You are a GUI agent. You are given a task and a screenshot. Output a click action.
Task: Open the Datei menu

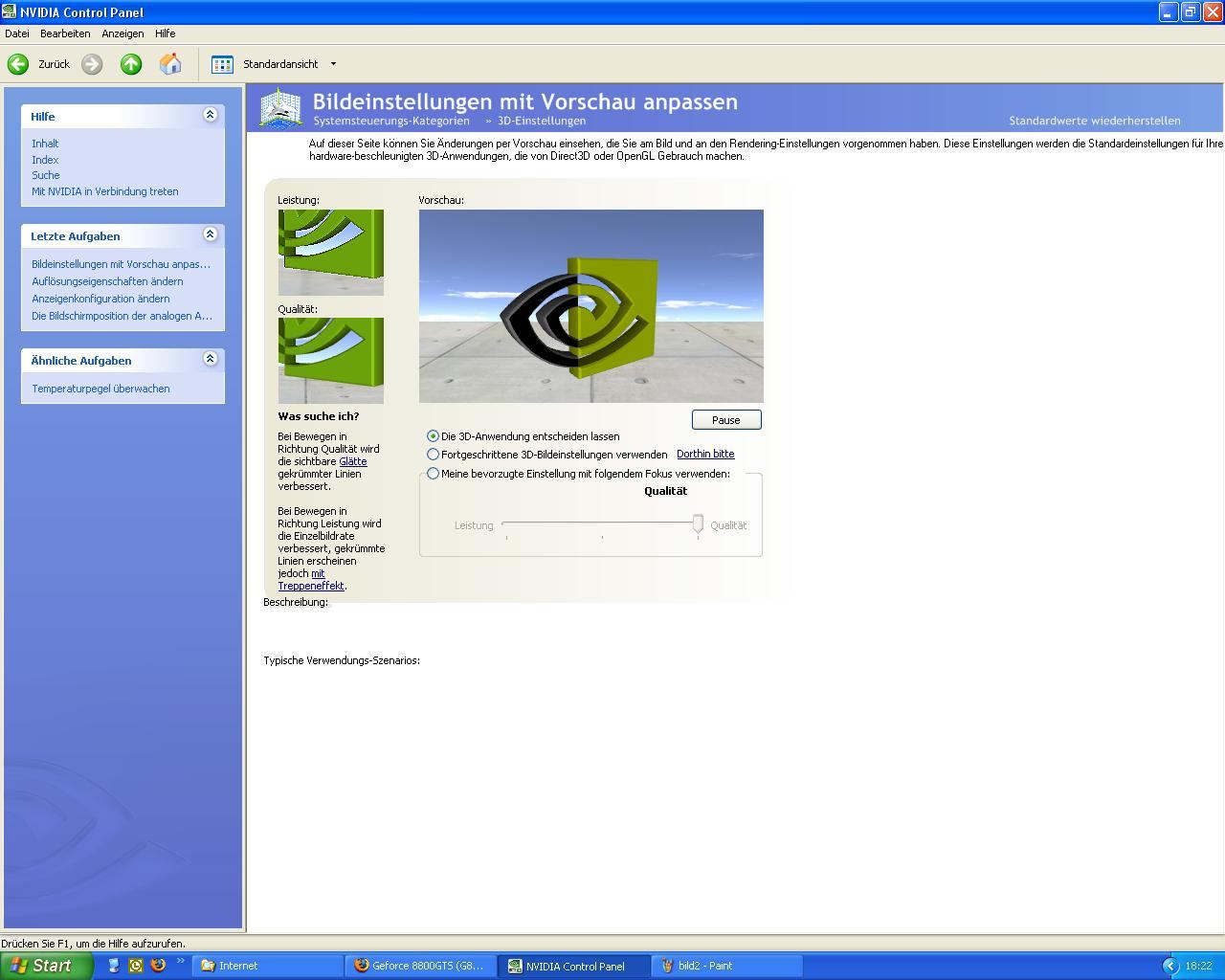point(17,33)
